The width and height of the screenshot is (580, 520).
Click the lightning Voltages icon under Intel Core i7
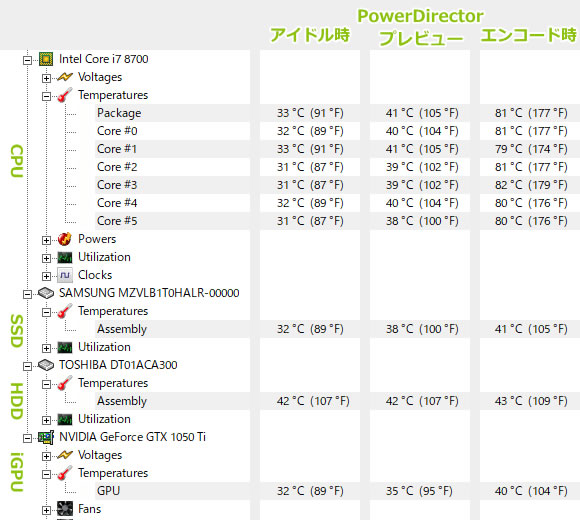(65, 77)
